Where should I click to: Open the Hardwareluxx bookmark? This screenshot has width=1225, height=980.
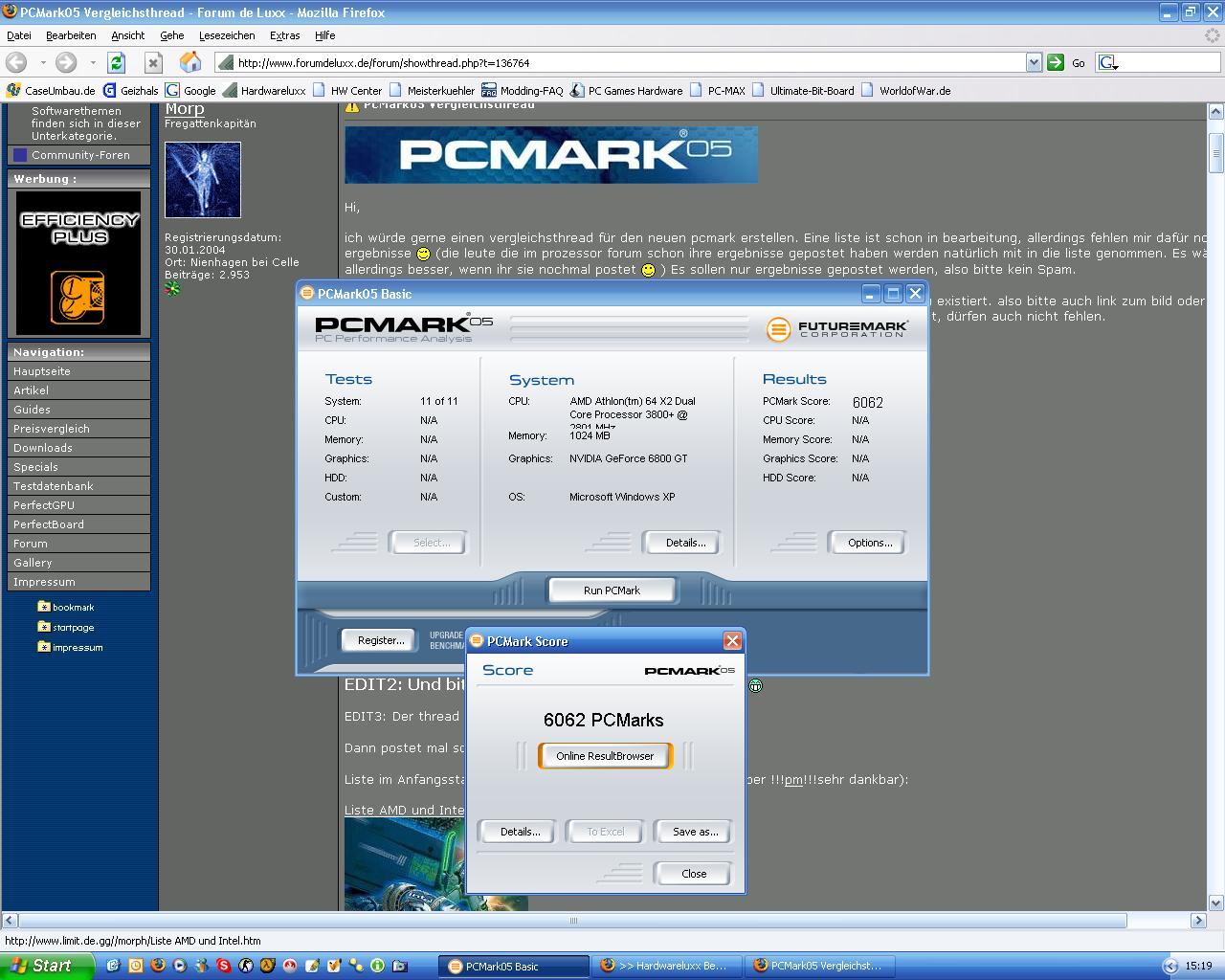(x=265, y=91)
